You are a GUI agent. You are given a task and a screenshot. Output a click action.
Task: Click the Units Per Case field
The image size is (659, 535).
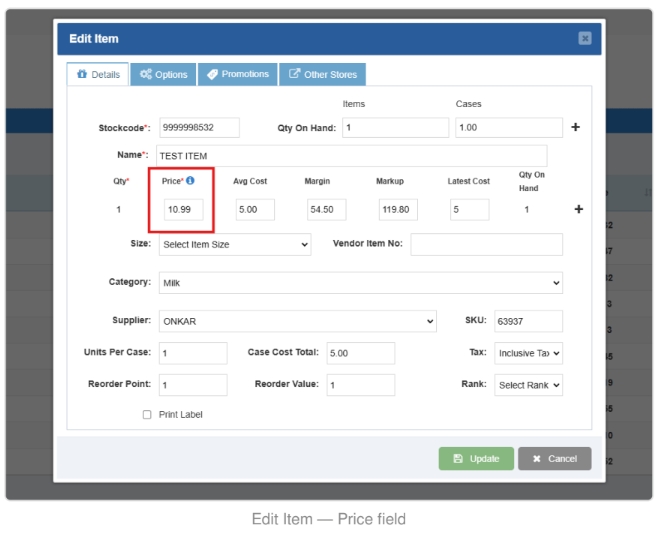(193, 353)
